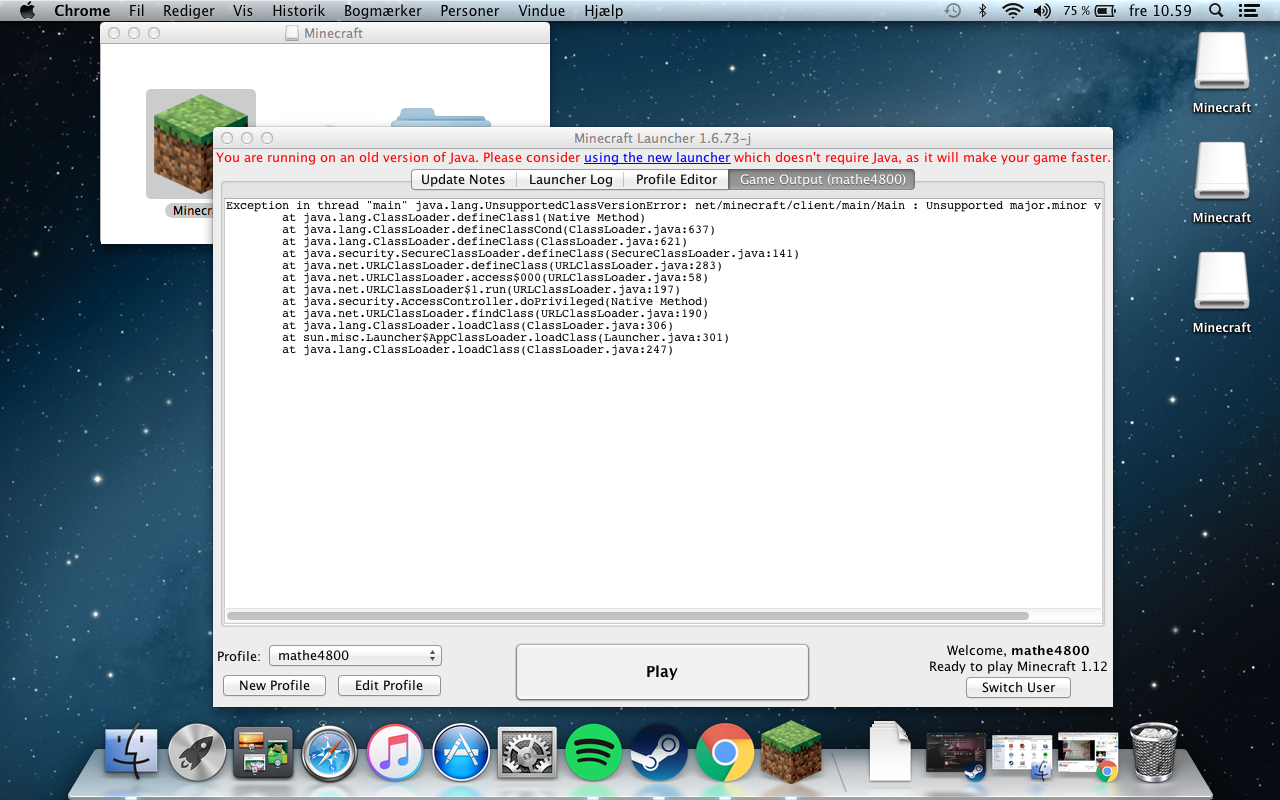Open Finder from the dock
1280x800 pixels.
(x=131, y=752)
